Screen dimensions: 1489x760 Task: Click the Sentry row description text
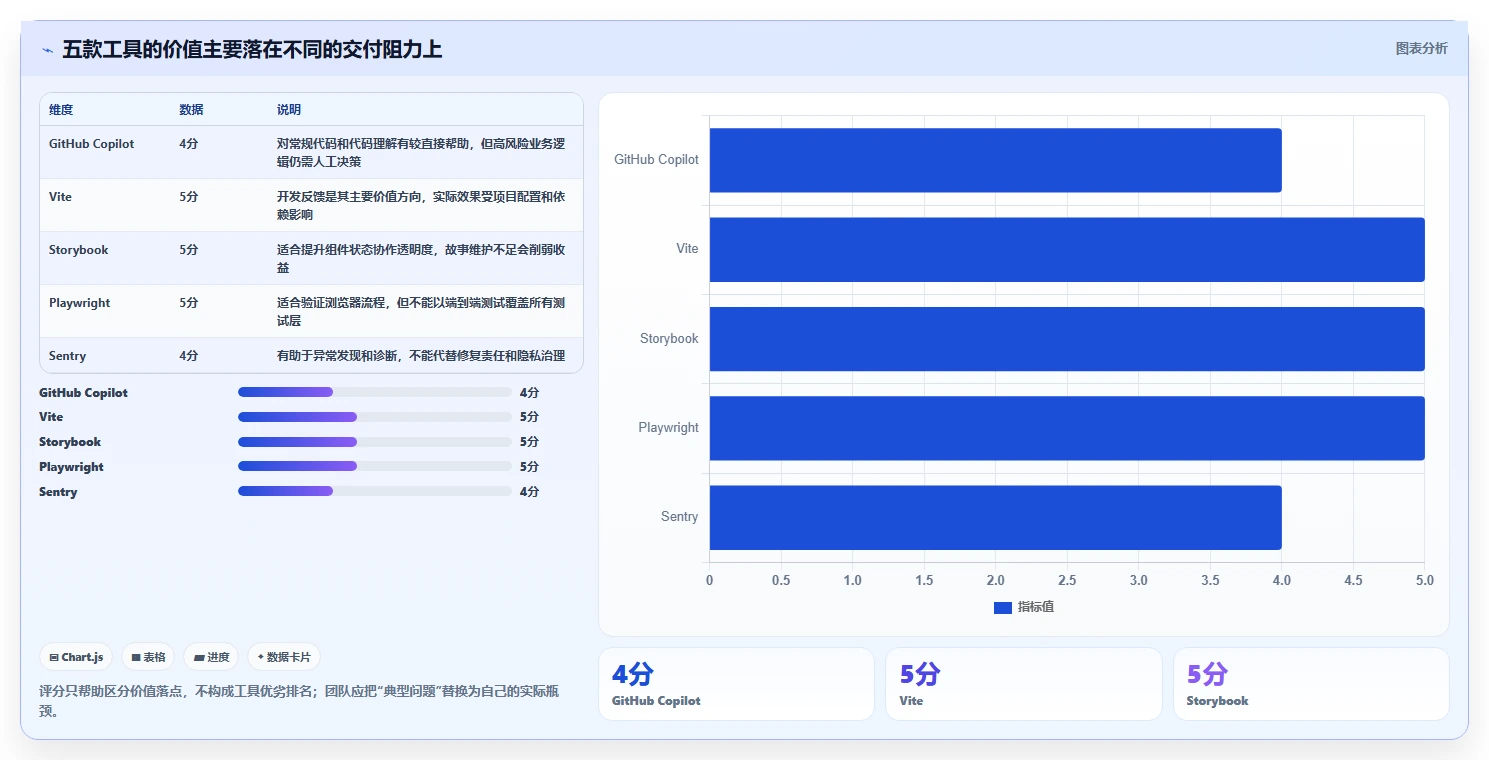click(421, 356)
